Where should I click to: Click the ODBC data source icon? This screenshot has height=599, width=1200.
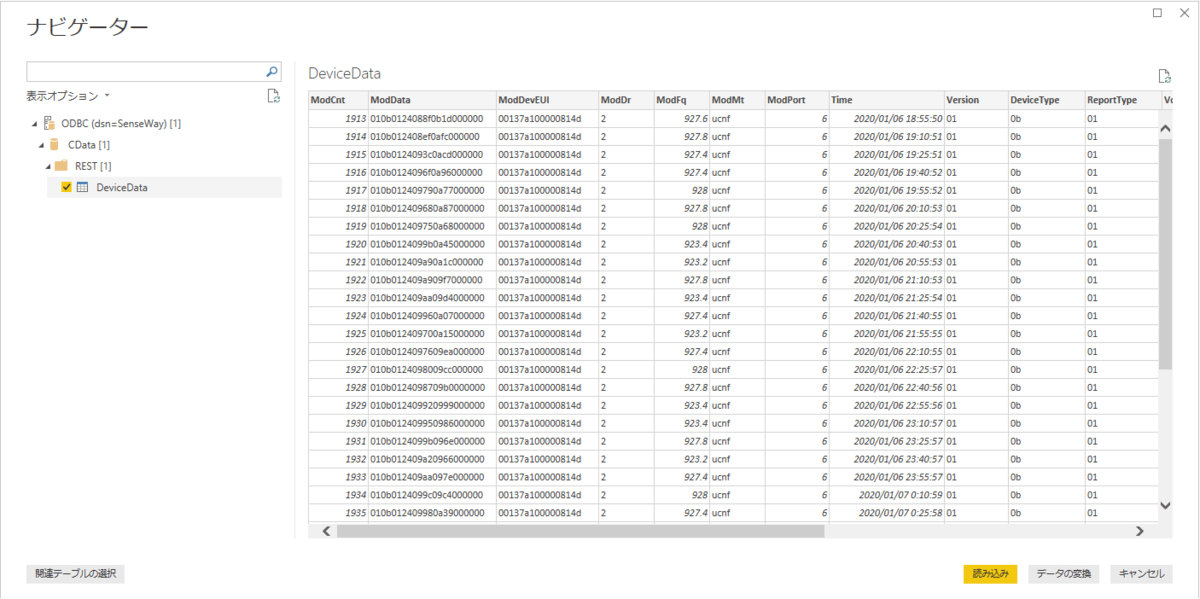50,123
